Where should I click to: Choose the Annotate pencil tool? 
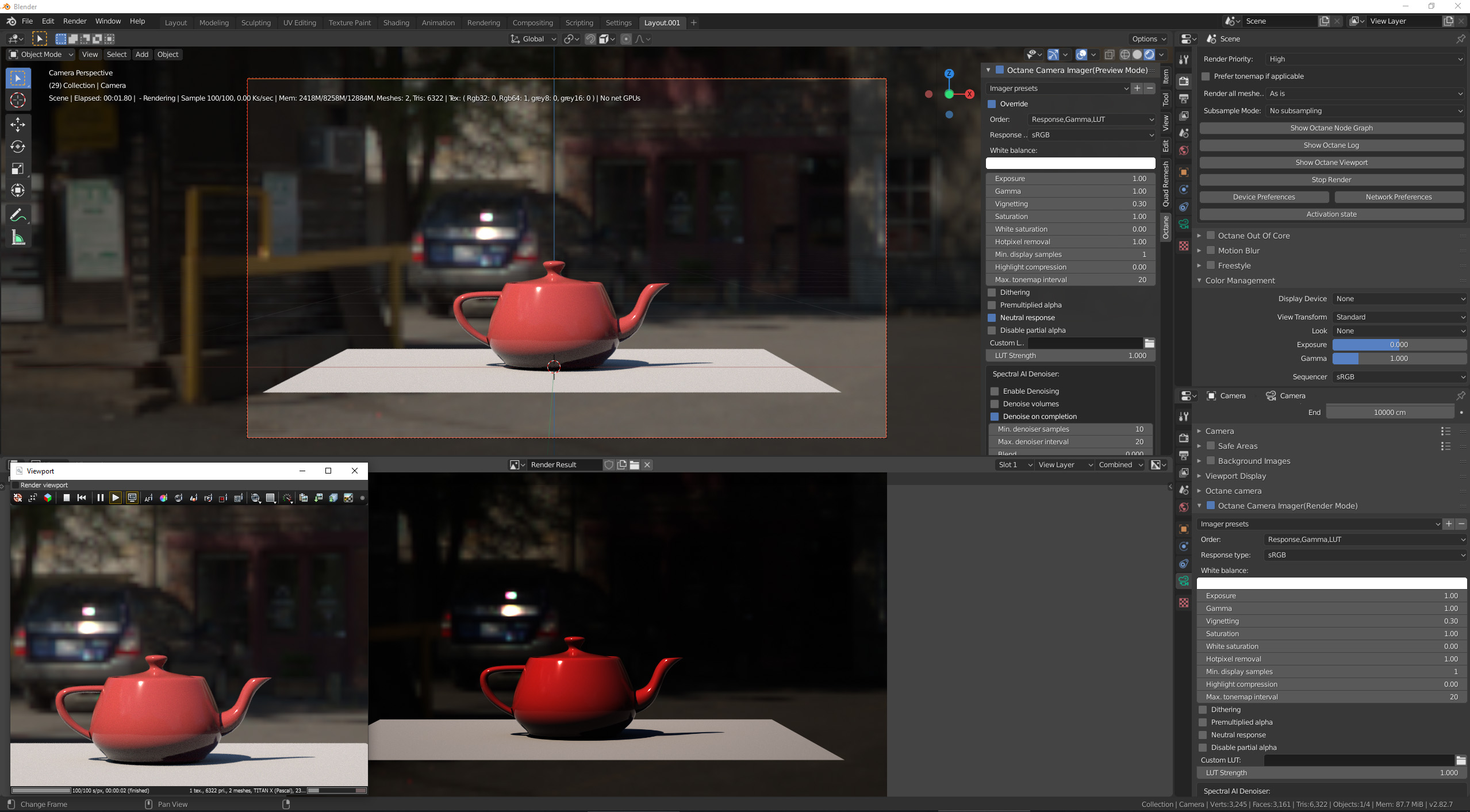pyautogui.click(x=18, y=215)
